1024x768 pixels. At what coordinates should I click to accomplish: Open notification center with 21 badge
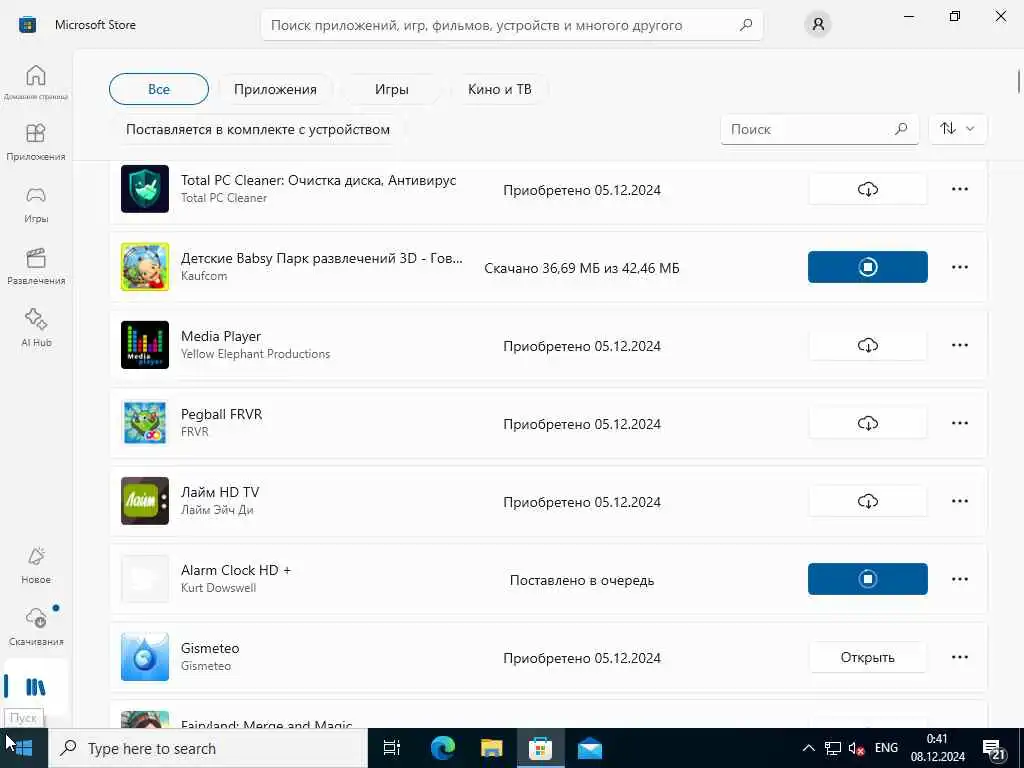click(x=994, y=749)
